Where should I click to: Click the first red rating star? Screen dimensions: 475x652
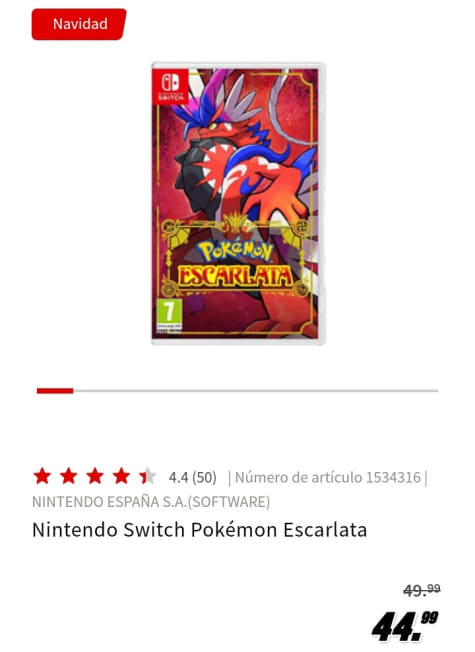(42, 476)
